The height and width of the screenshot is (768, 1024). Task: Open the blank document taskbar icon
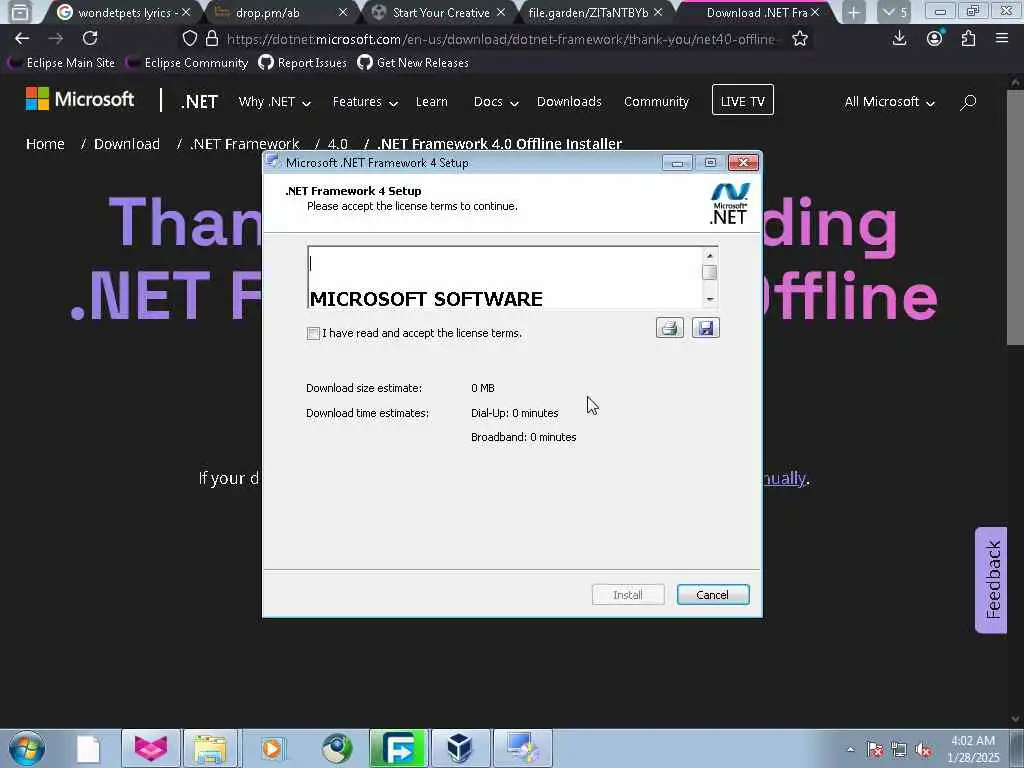pos(88,748)
